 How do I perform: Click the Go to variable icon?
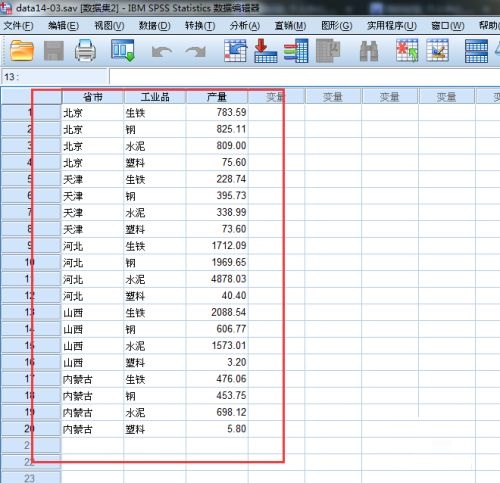click(266, 51)
